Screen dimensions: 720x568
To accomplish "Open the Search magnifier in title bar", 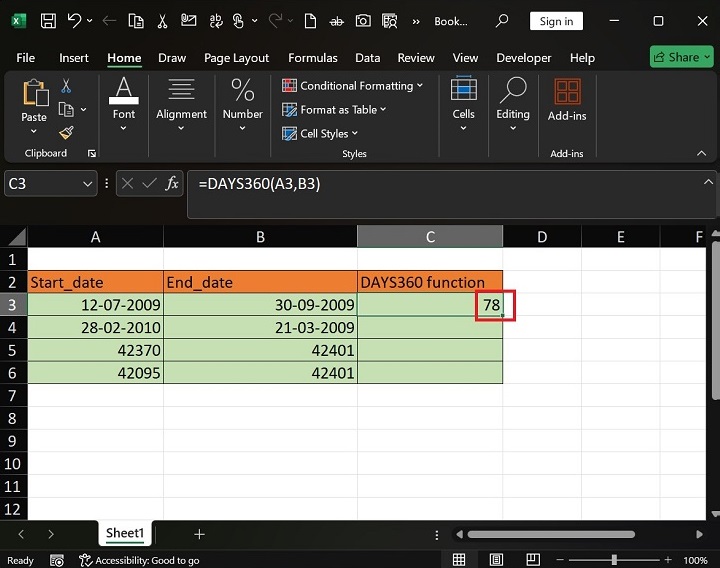I will [x=502, y=21].
